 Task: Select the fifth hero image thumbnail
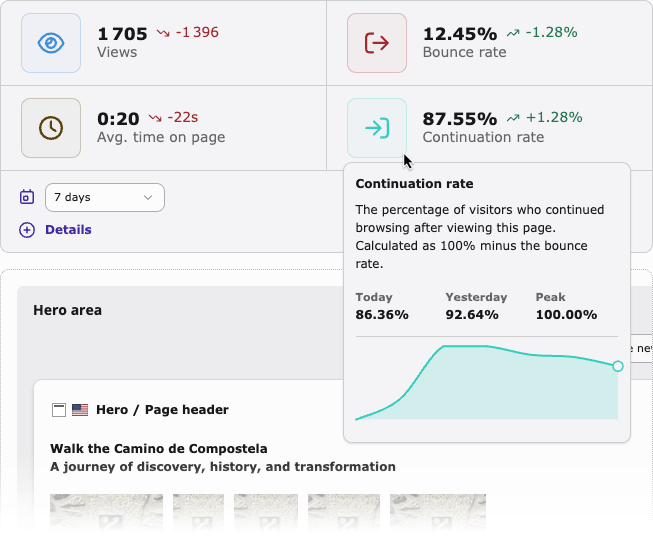(x=438, y=515)
